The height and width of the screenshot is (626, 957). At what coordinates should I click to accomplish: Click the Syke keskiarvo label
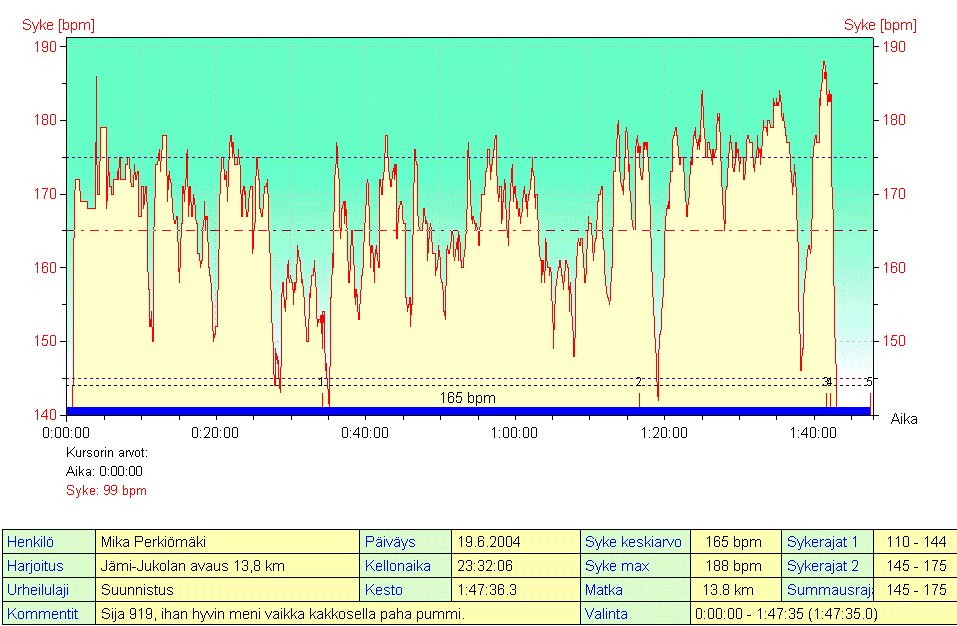click(634, 542)
